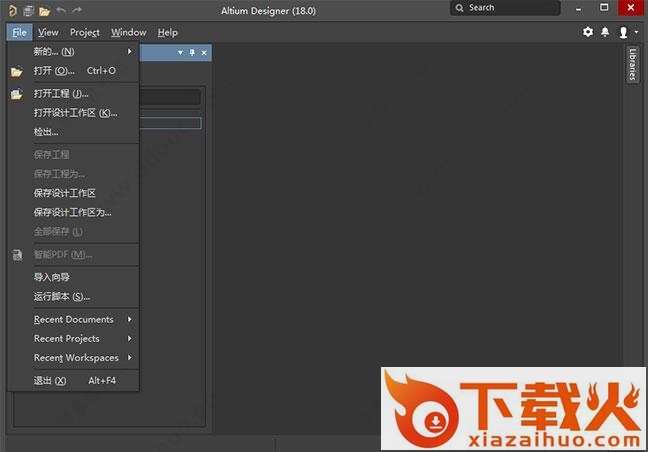Click the folder icon beside 打开 (O)

click(x=17, y=72)
